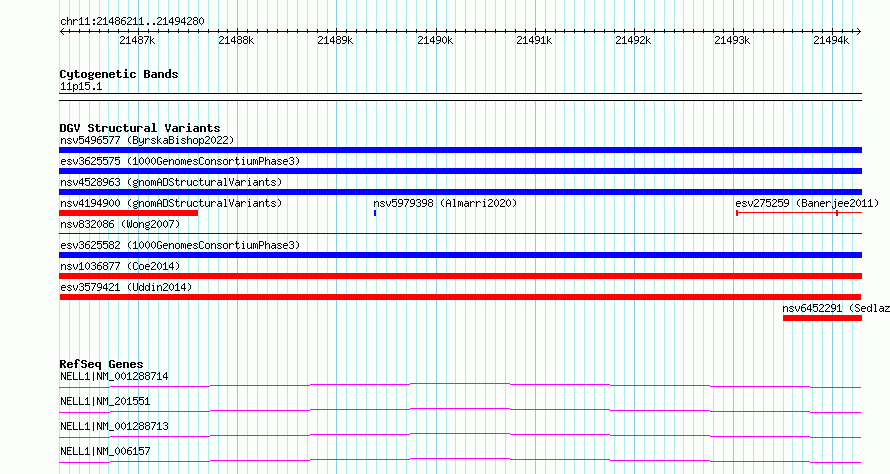This screenshot has height=474, width=890.
Task: Click the 21492k ruler position
Action: coord(633,40)
